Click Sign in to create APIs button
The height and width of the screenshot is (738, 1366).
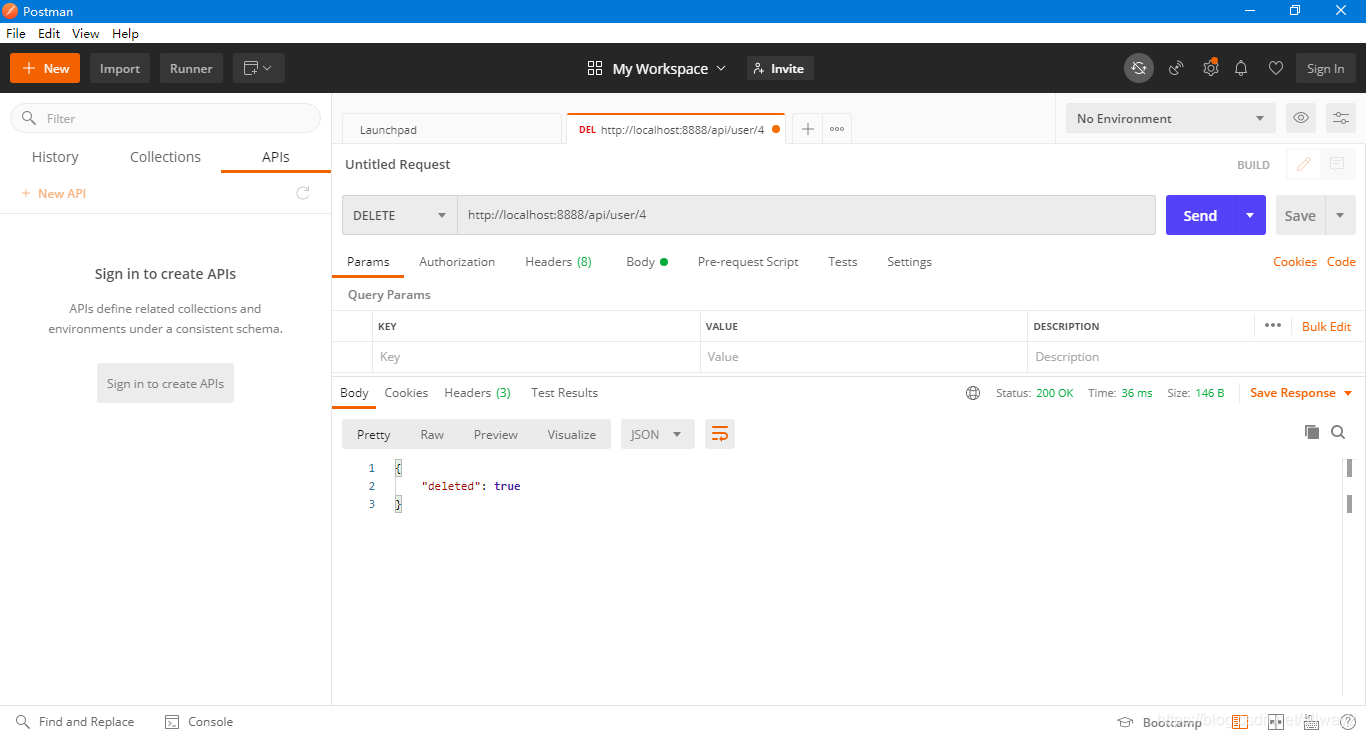[165, 383]
